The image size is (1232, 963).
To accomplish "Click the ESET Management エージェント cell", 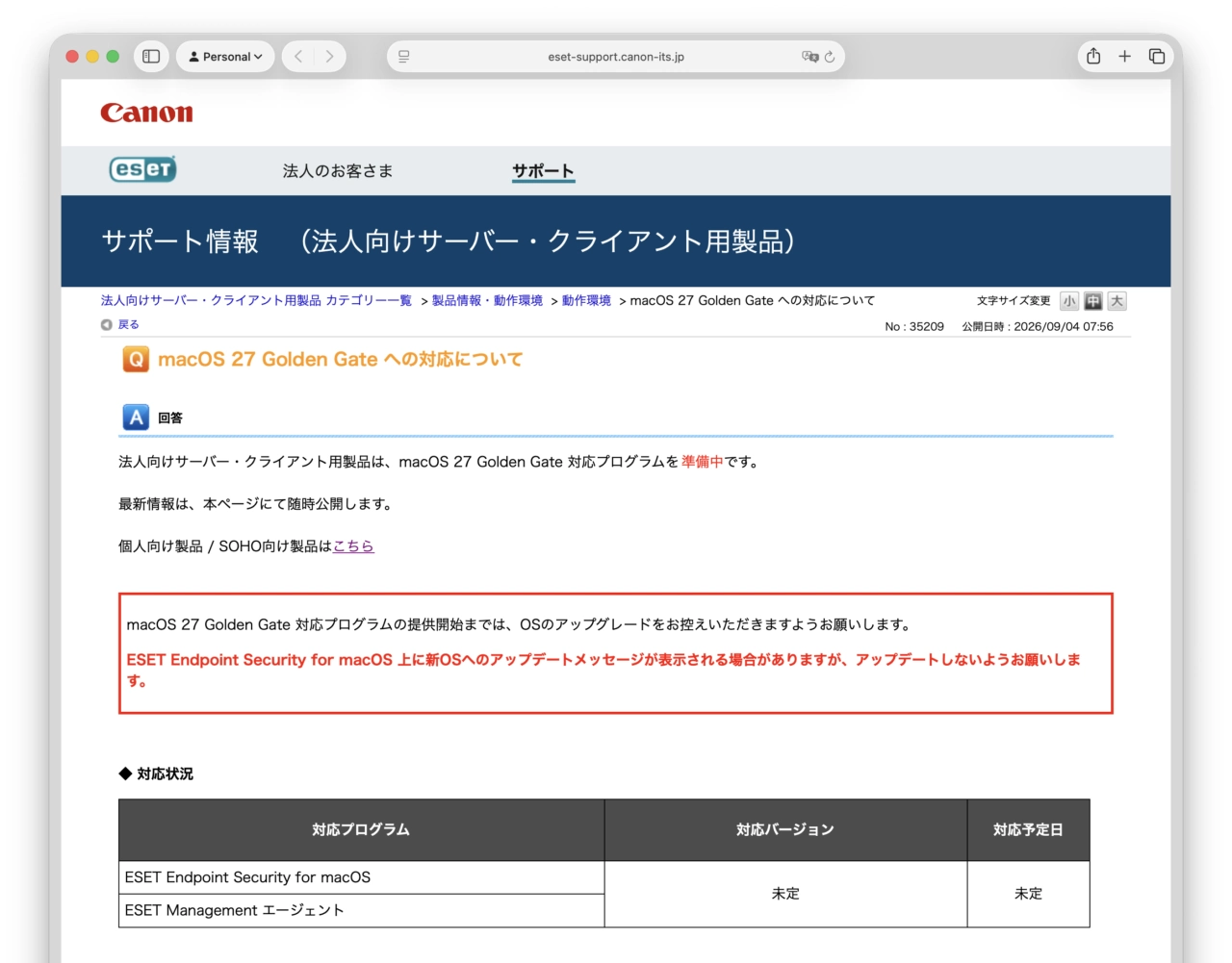I will (361, 910).
